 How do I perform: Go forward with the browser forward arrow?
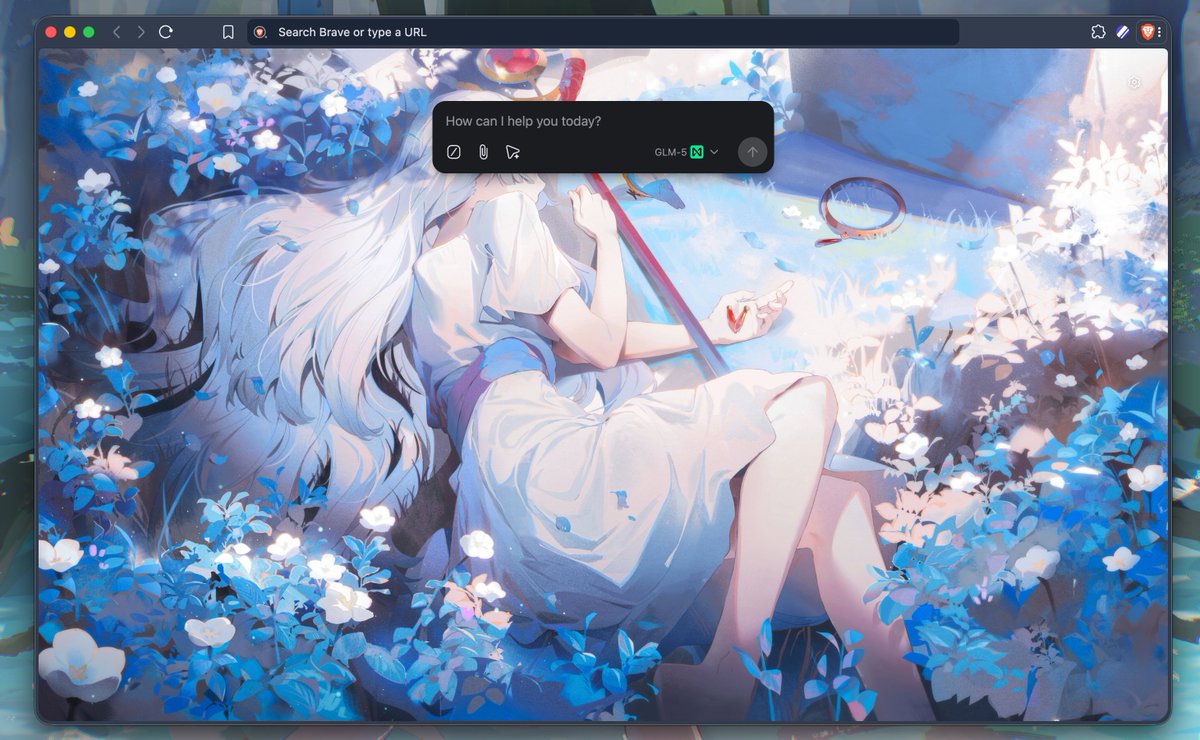(141, 32)
